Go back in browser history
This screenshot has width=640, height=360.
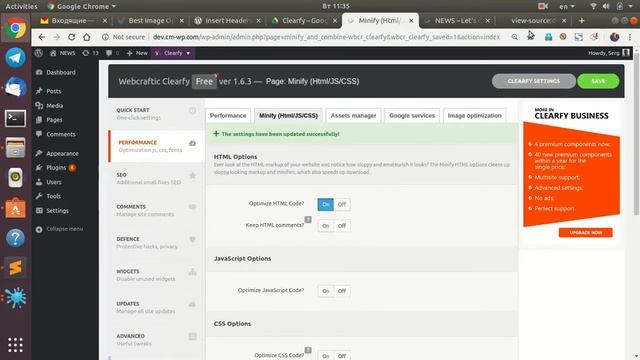[x=42, y=37]
